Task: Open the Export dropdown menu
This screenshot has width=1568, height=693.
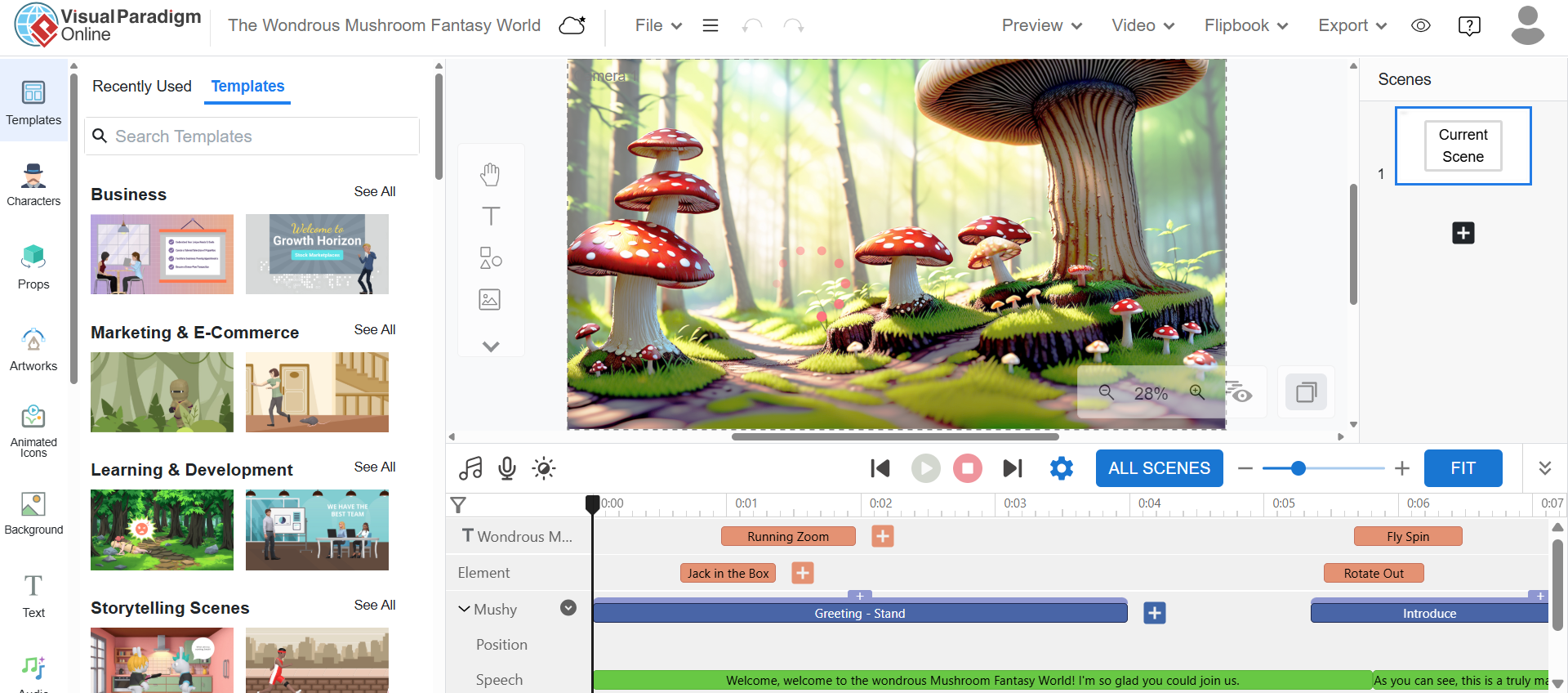Action: (1352, 25)
